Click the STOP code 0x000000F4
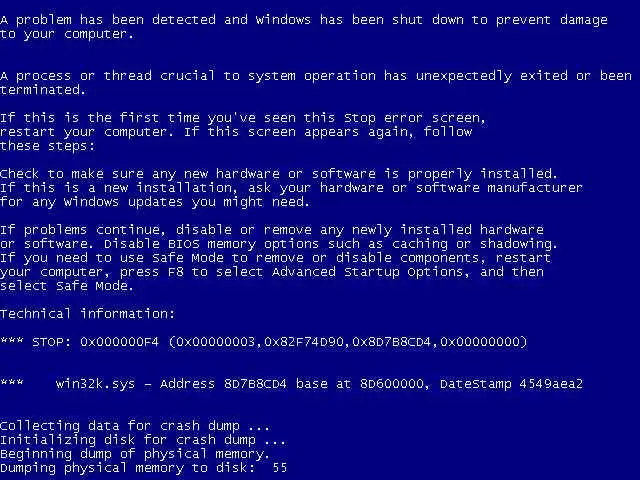This screenshot has width=640, height=480. pyautogui.click(x=119, y=342)
